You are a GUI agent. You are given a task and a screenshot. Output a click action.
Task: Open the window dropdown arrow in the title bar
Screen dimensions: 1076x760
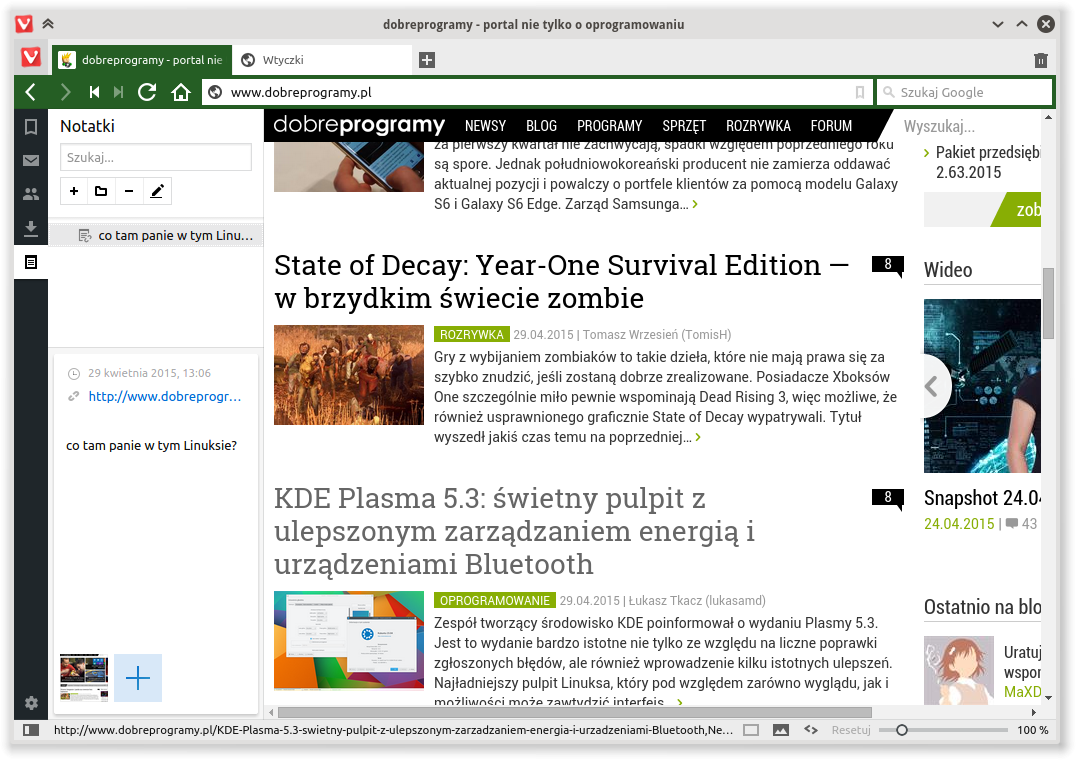pyautogui.click(x=998, y=24)
